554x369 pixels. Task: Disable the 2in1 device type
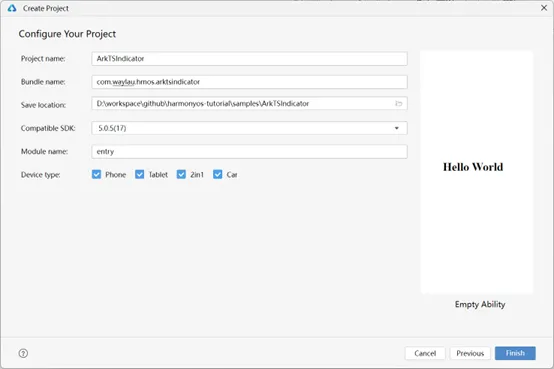click(181, 174)
